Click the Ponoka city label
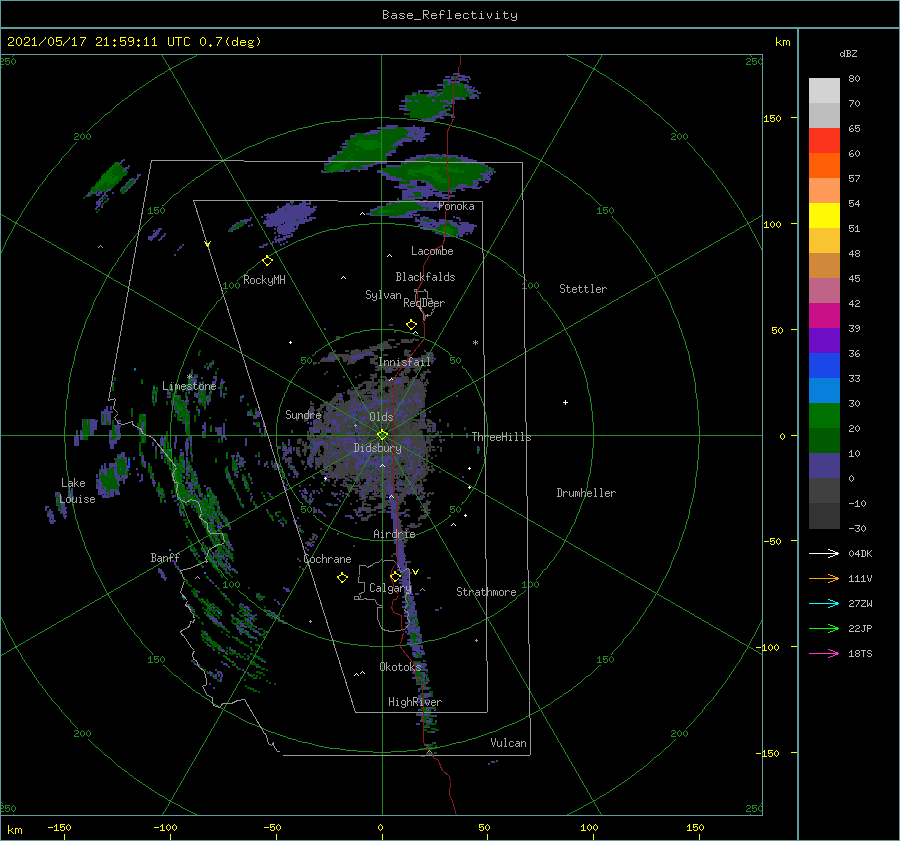900x841 pixels. coord(456,206)
